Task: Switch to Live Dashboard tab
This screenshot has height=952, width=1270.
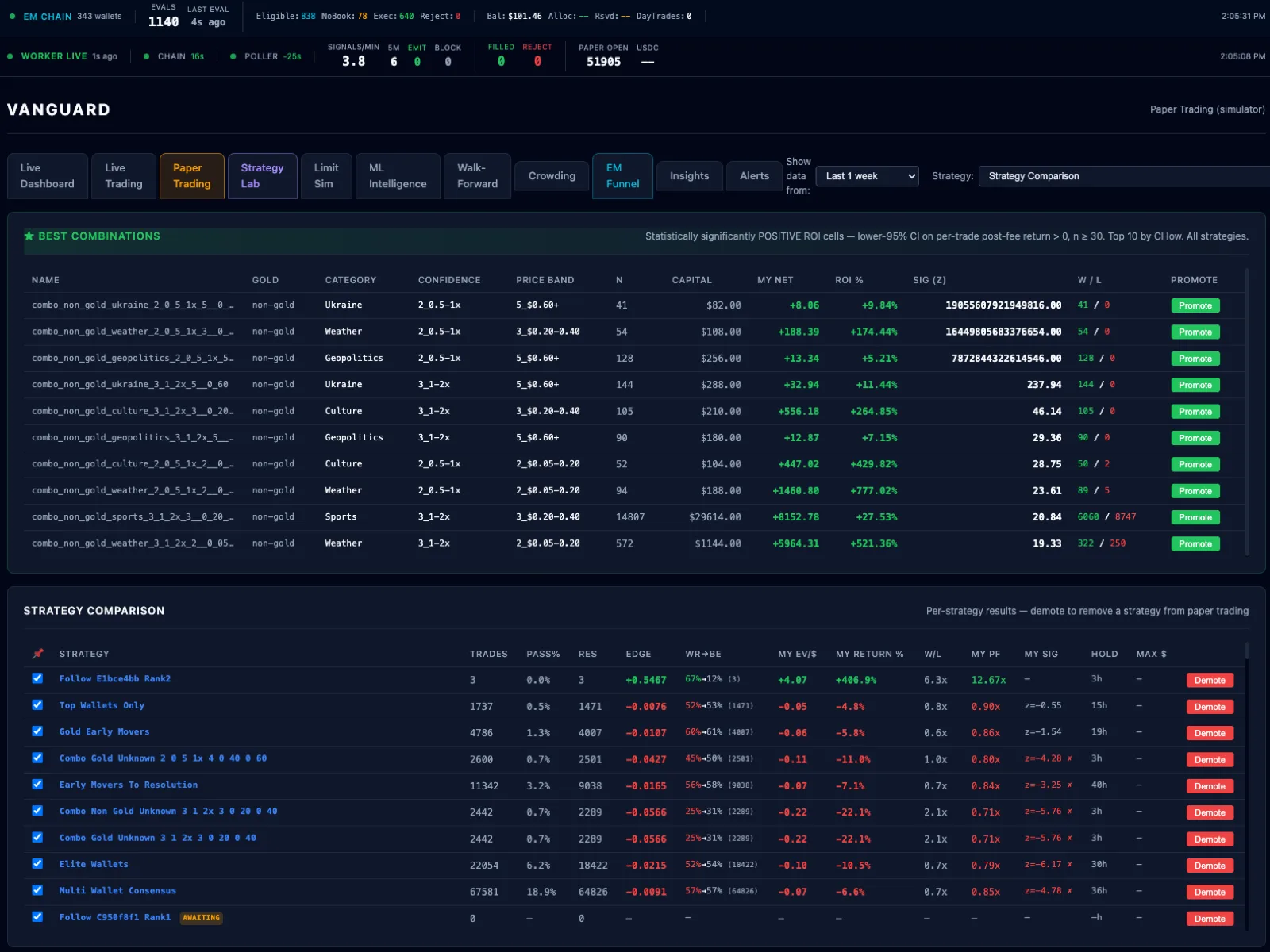Action: click(48, 176)
